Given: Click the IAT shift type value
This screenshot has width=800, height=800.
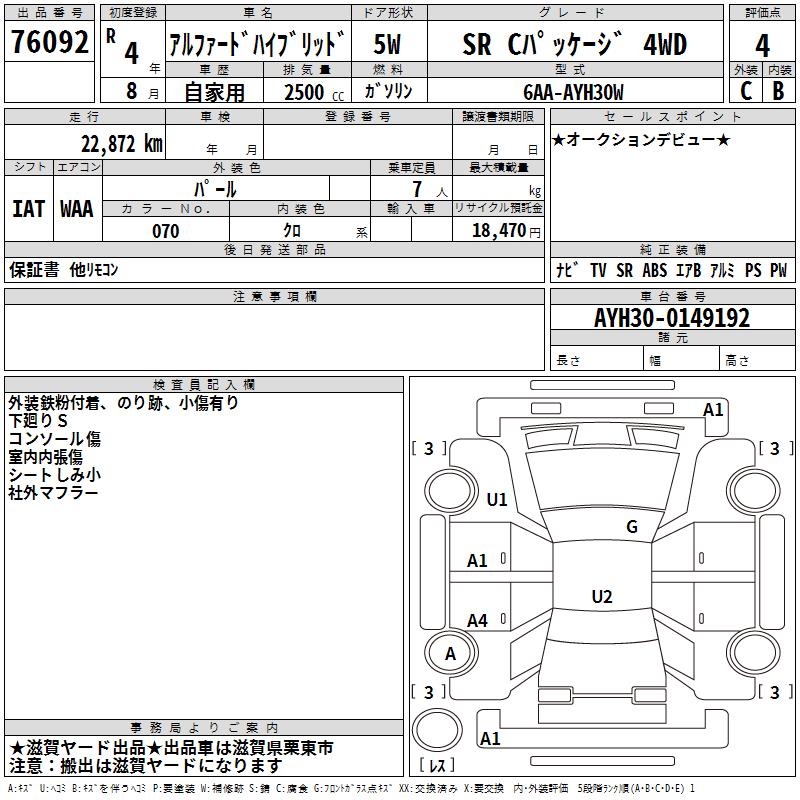Looking at the screenshot, I should (x=28, y=209).
